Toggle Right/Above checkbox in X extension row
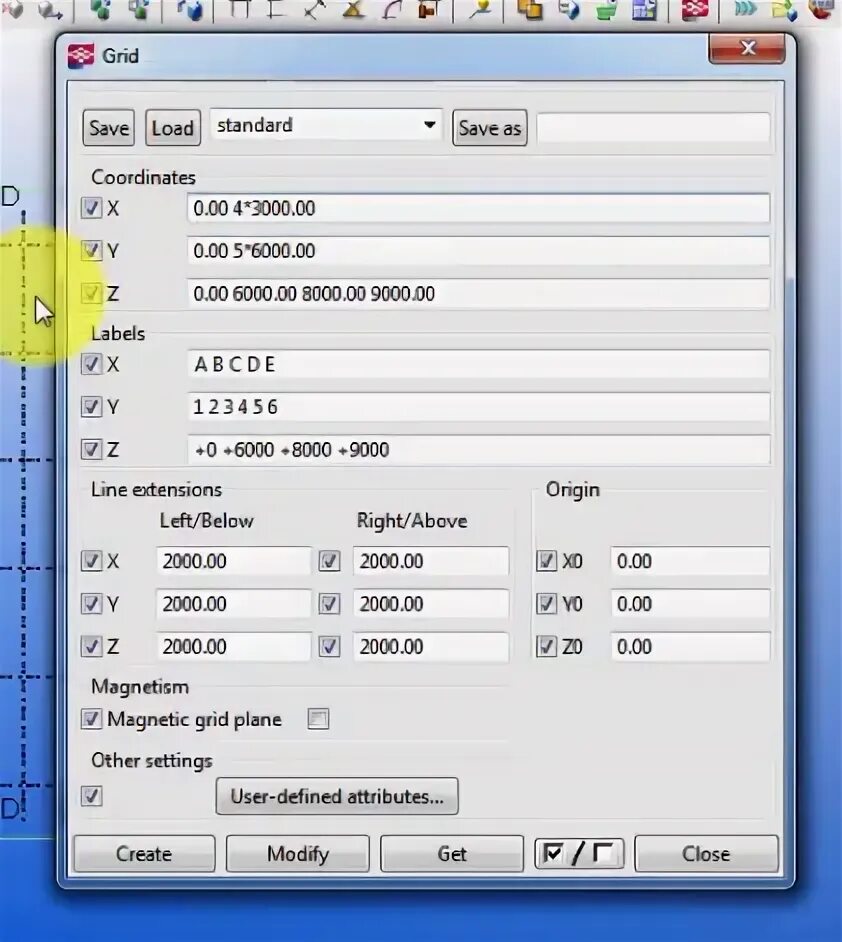The image size is (842, 942). click(x=329, y=561)
